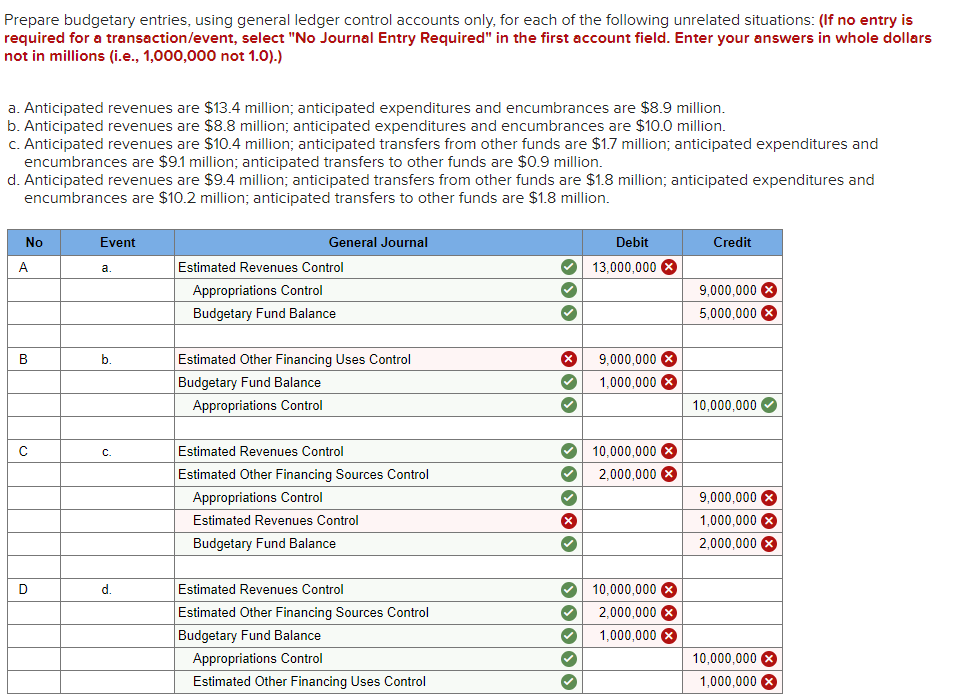
Task: Click the General Journal column header
Action: (378, 242)
